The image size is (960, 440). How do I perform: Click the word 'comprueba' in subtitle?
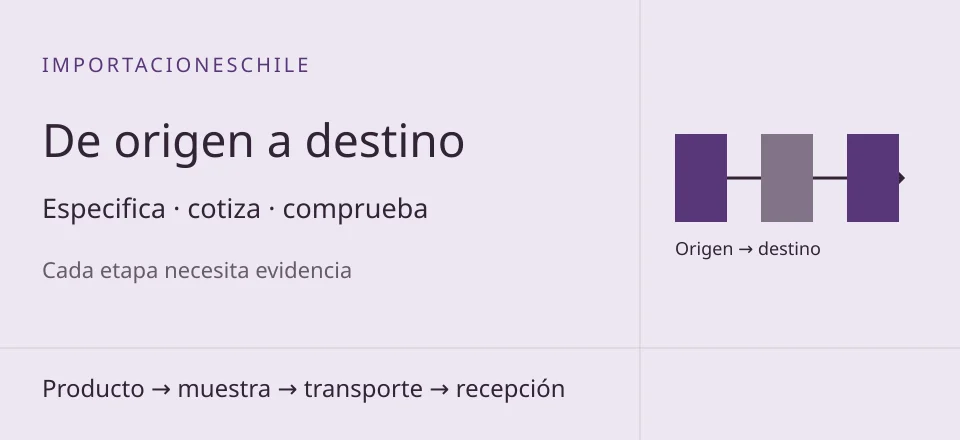coord(355,211)
